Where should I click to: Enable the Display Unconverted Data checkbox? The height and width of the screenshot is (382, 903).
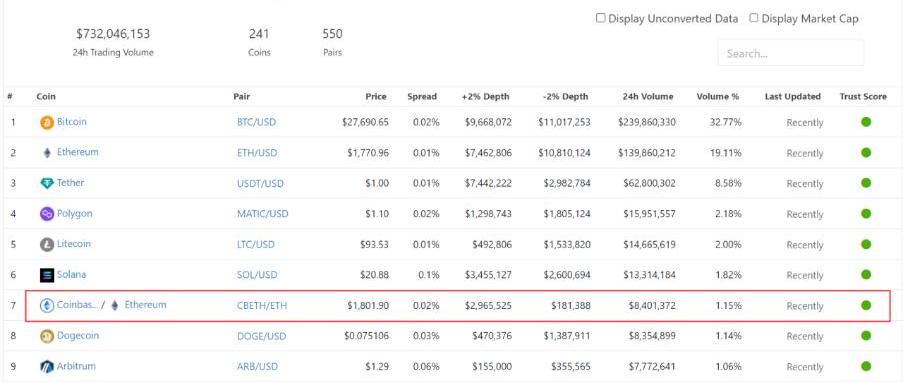coord(601,18)
